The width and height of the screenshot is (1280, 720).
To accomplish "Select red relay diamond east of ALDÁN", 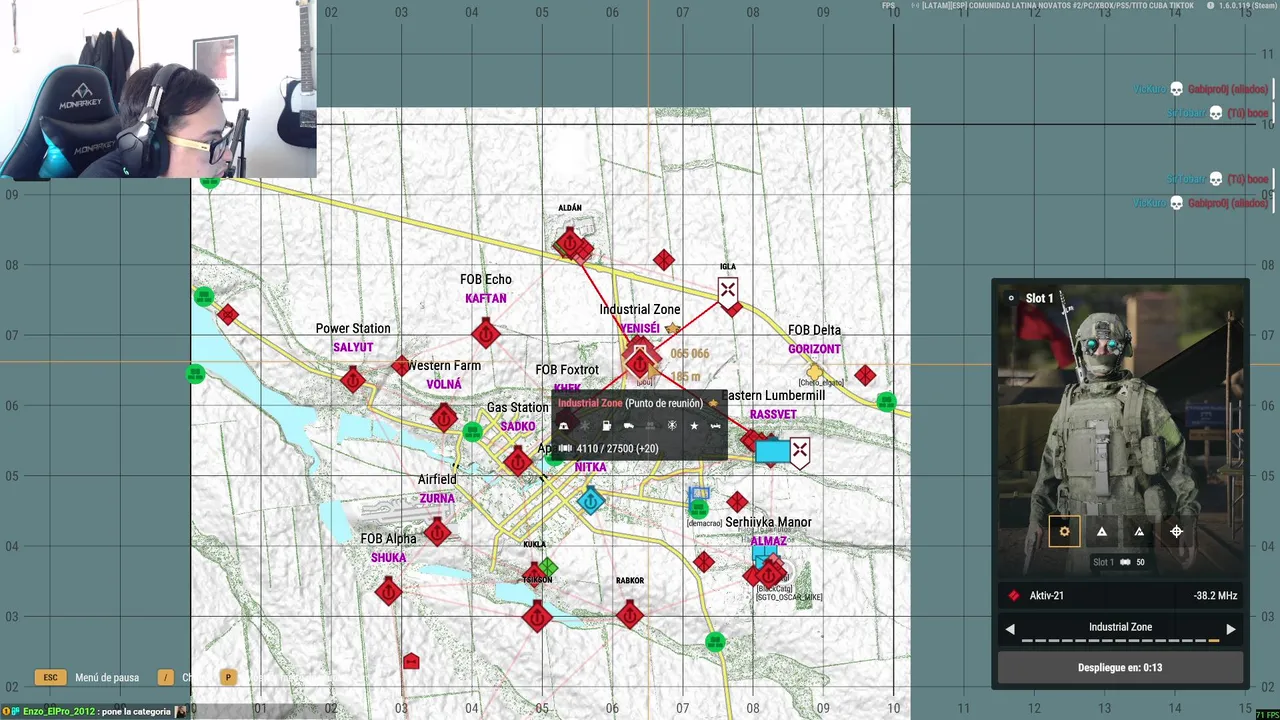I will click(x=663, y=260).
